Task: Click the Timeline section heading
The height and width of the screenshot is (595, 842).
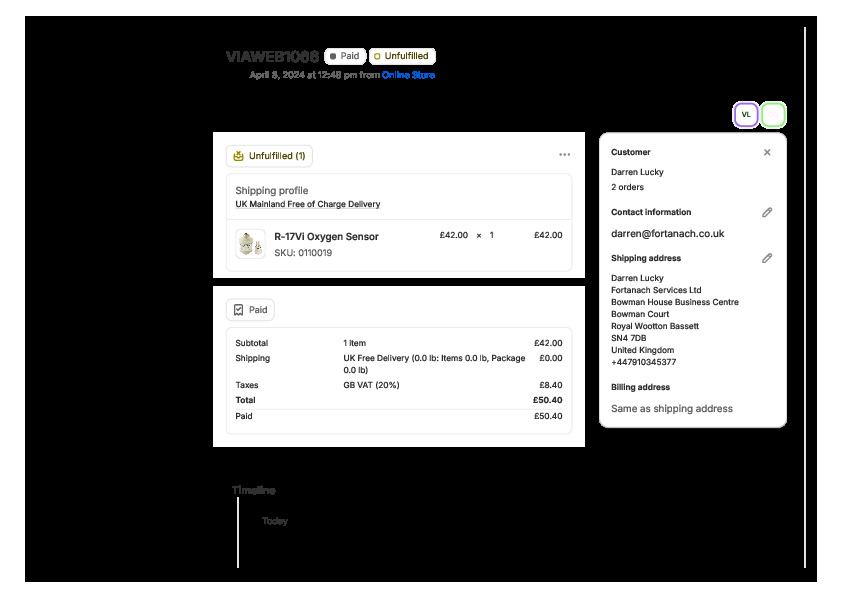Action: 253,490
